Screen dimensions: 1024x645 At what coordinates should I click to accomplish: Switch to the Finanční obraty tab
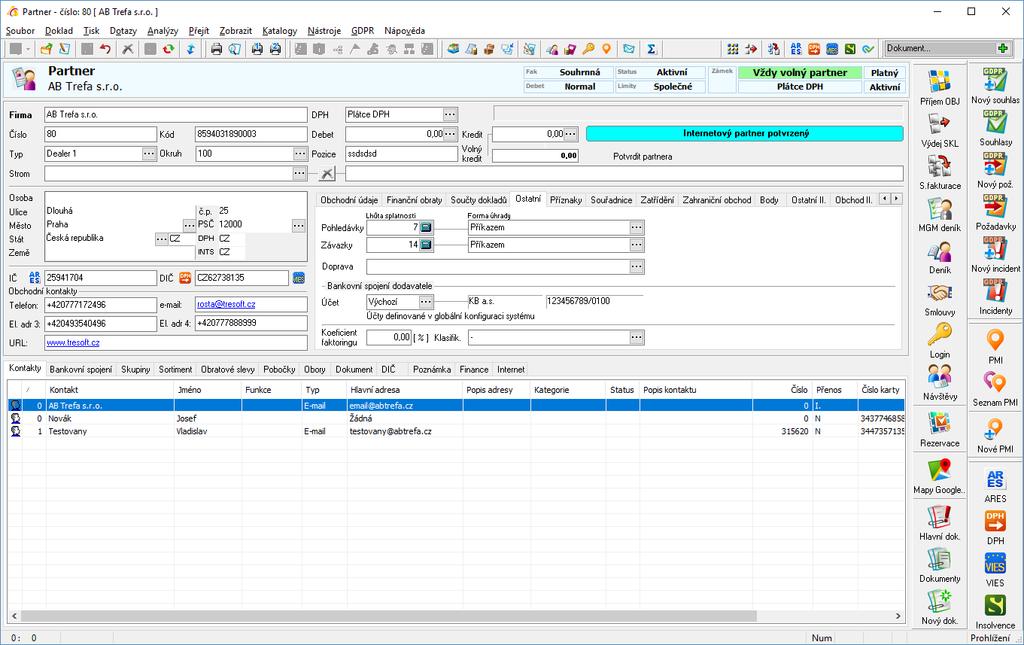click(x=414, y=200)
